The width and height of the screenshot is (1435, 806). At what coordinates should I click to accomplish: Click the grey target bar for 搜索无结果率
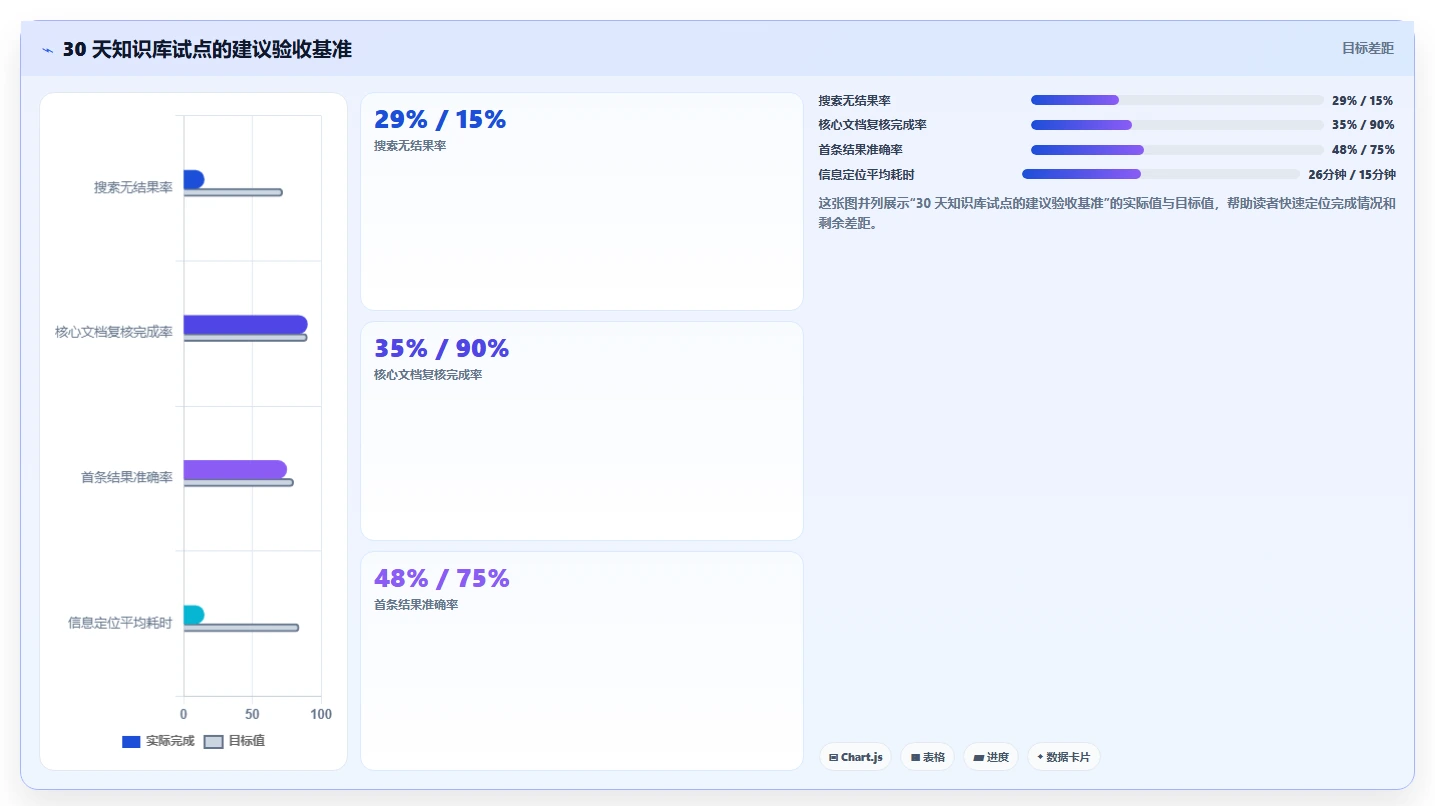pos(233,192)
